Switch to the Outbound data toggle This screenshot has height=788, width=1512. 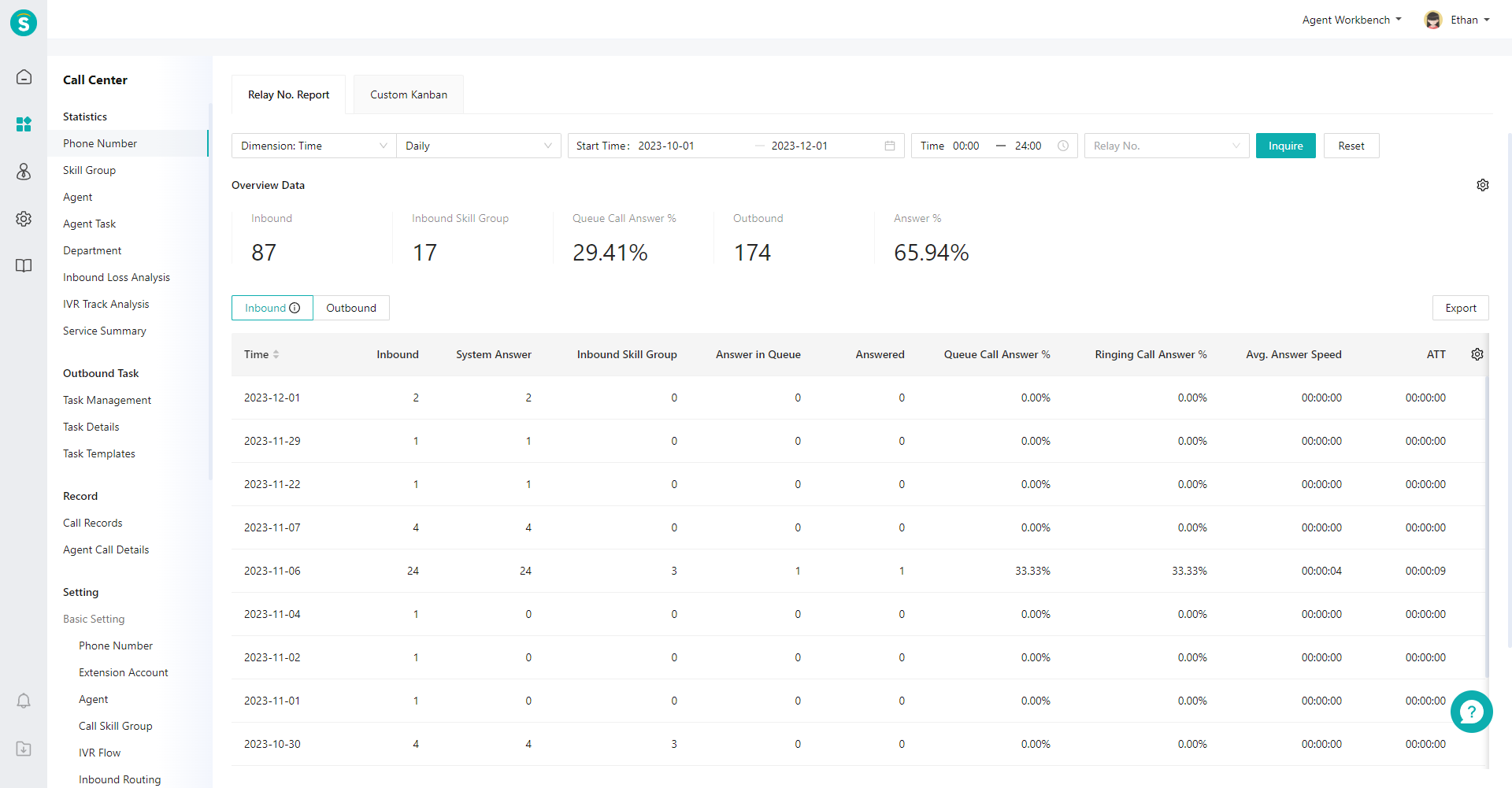351,308
